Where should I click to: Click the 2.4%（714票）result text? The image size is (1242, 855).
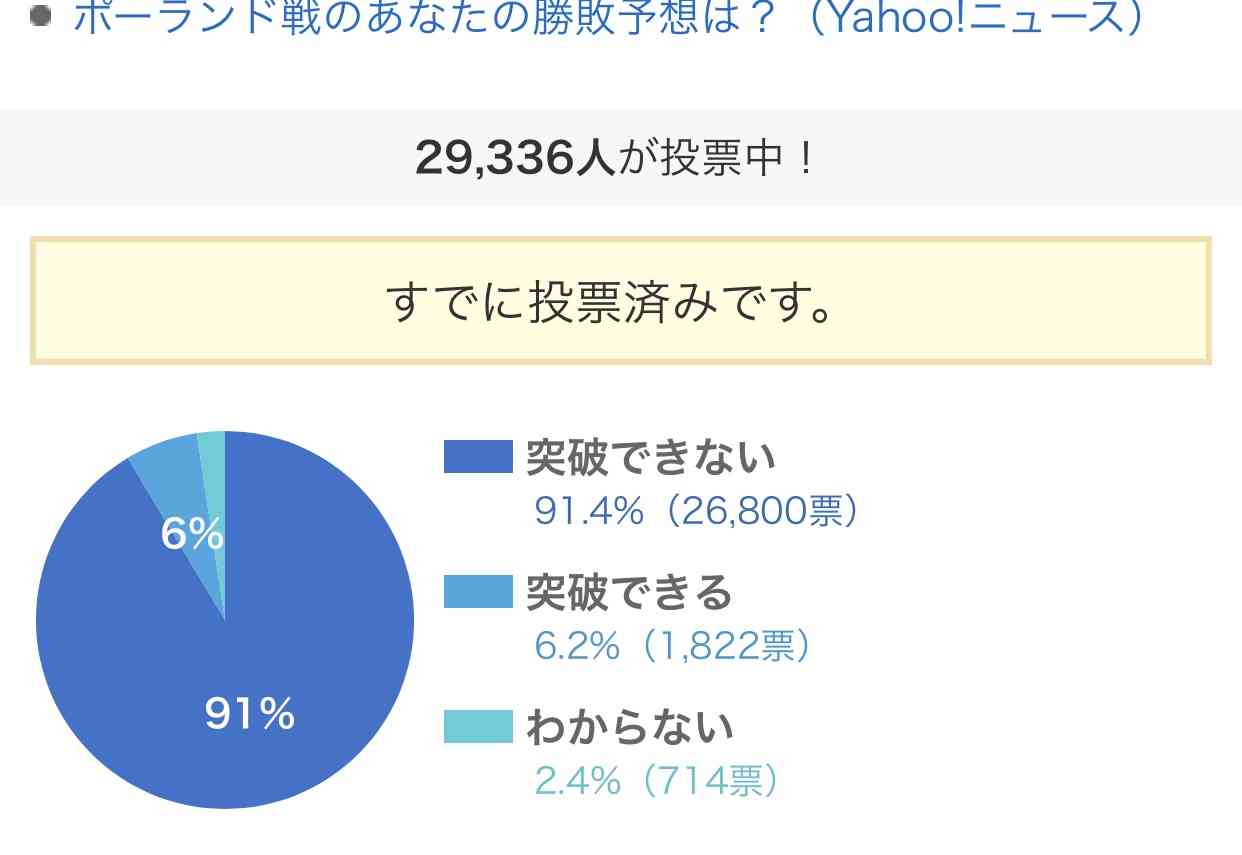(x=657, y=781)
